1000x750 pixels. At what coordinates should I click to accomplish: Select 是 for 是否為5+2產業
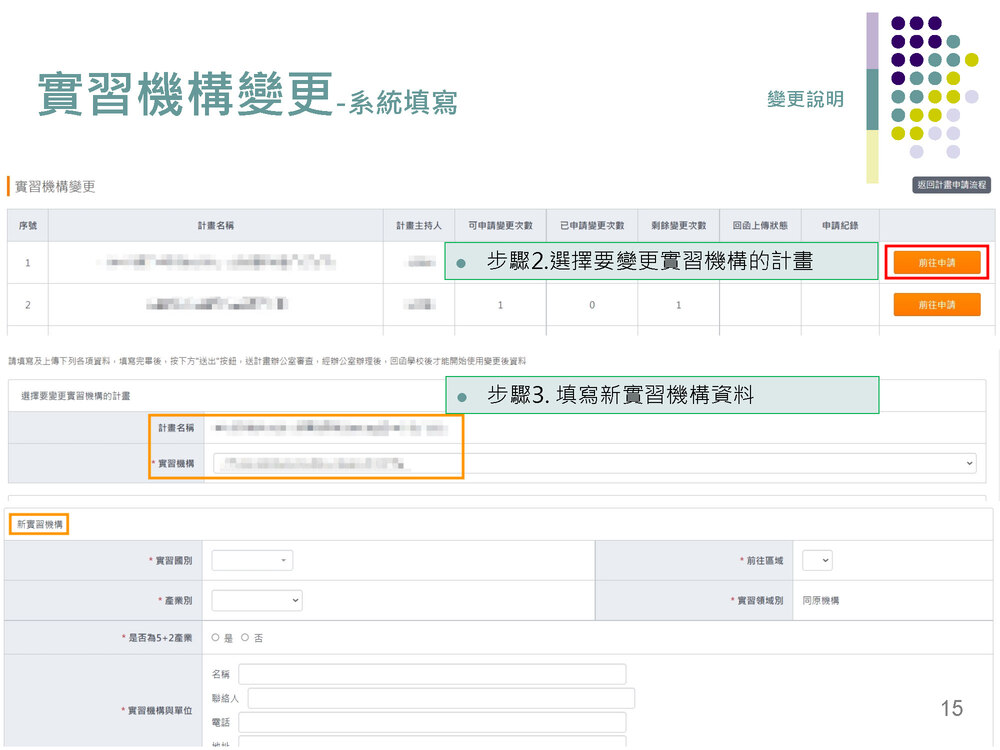[x=216, y=637]
